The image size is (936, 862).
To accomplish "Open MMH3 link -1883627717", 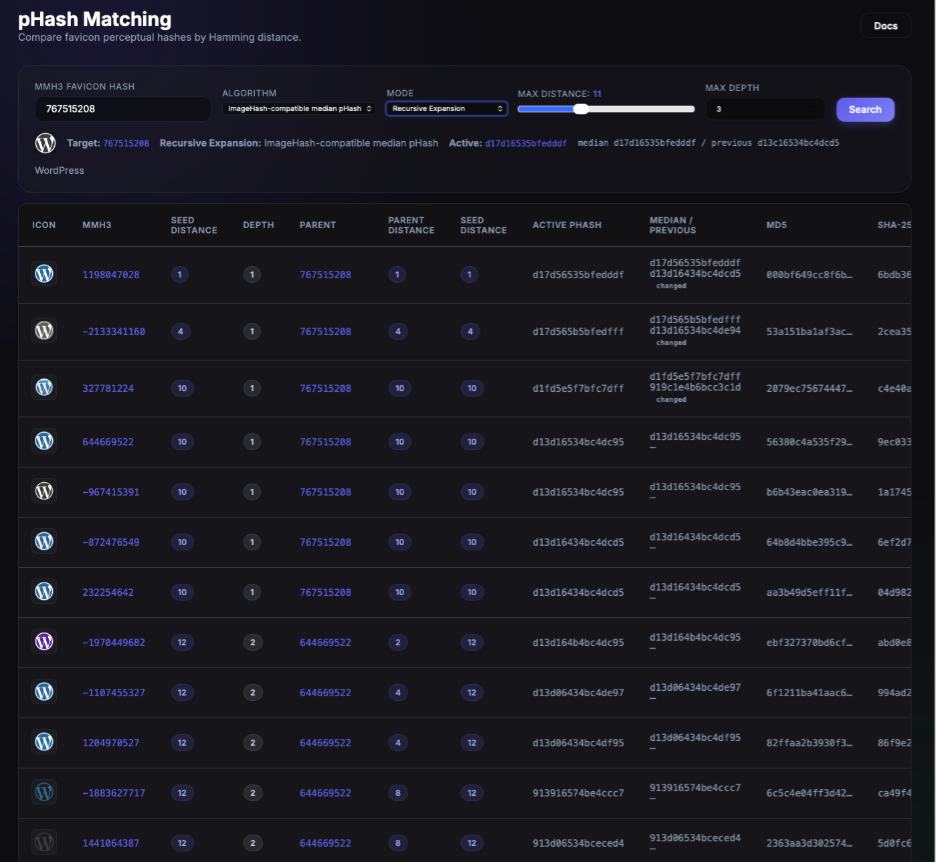I will tap(113, 793).
